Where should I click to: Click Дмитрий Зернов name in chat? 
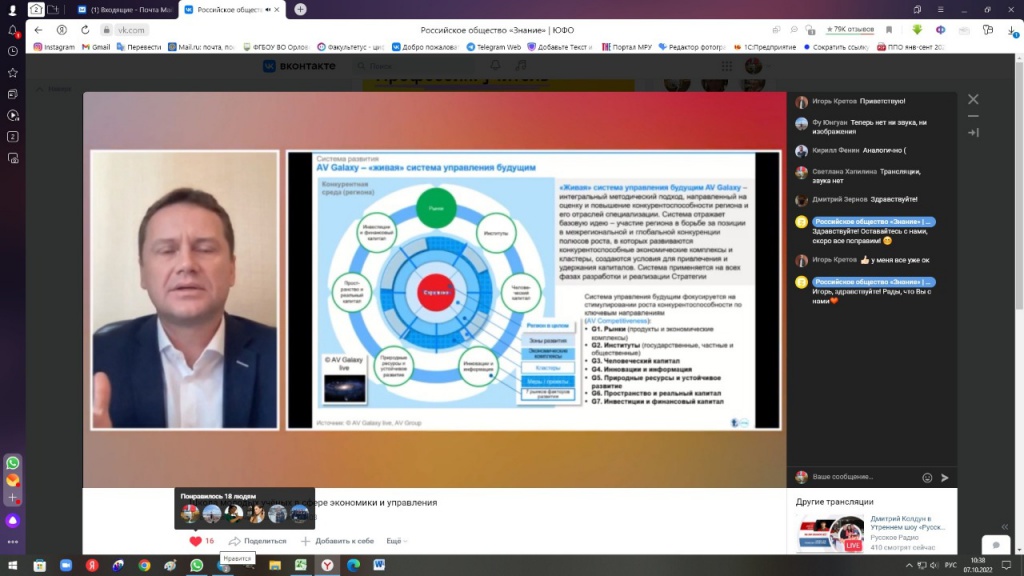point(840,199)
